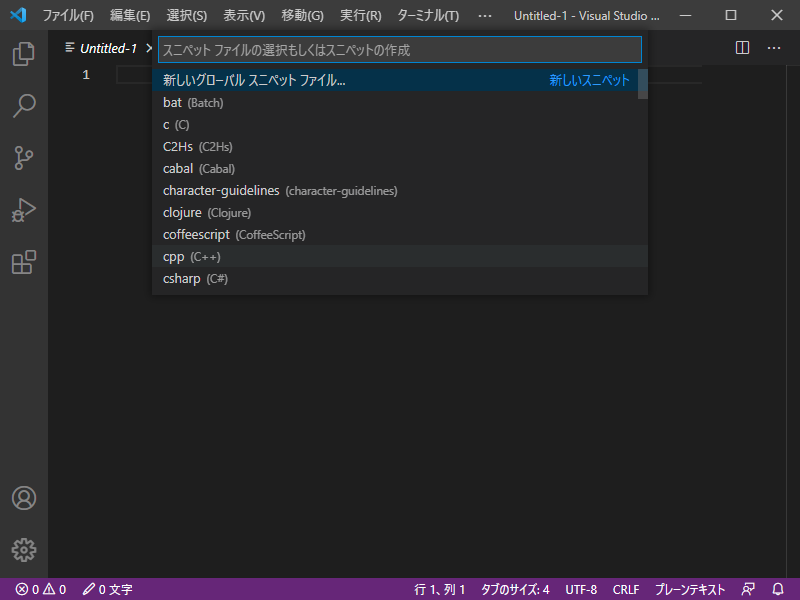Screen dimensions: 800x600
Task: Open the Accounts menu icon
Action: click(x=23, y=498)
